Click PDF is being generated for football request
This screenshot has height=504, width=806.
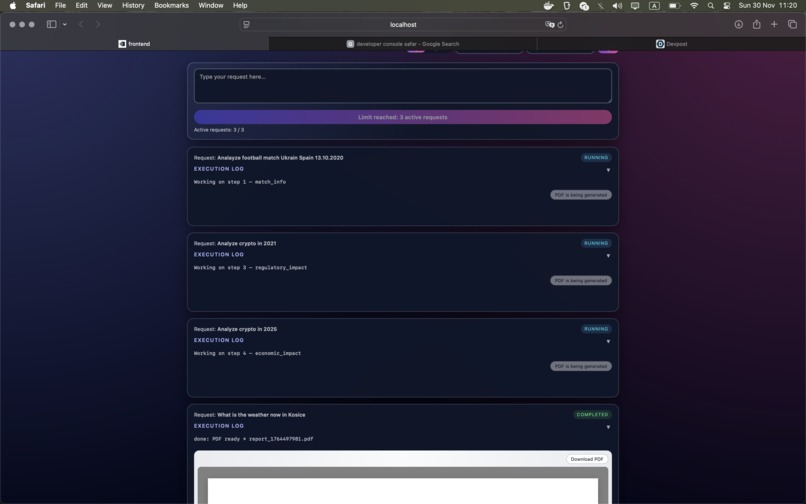click(581, 195)
